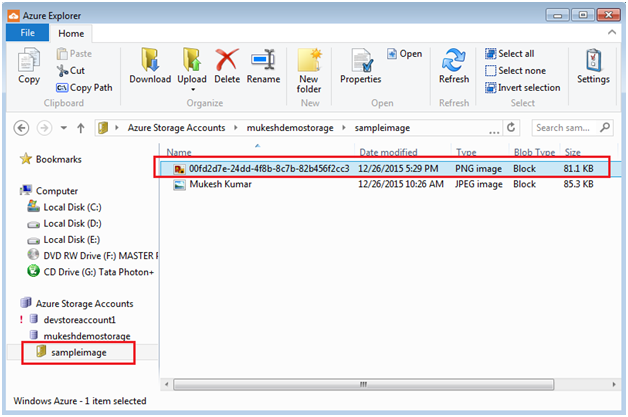Switch to the Home ribbon tab
The height and width of the screenshot is (417, 628).
(x=71, y=34)
